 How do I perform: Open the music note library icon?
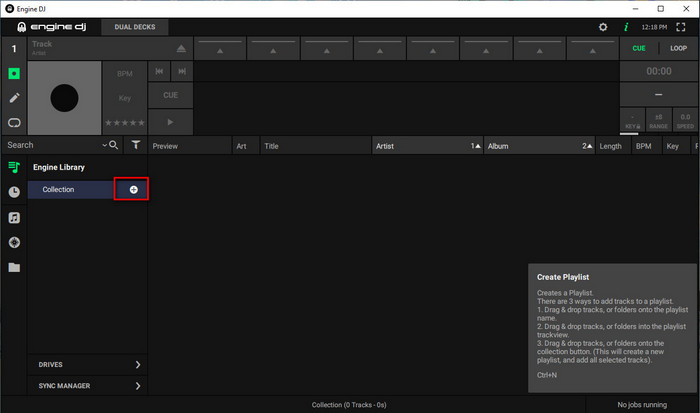point(14,217)
